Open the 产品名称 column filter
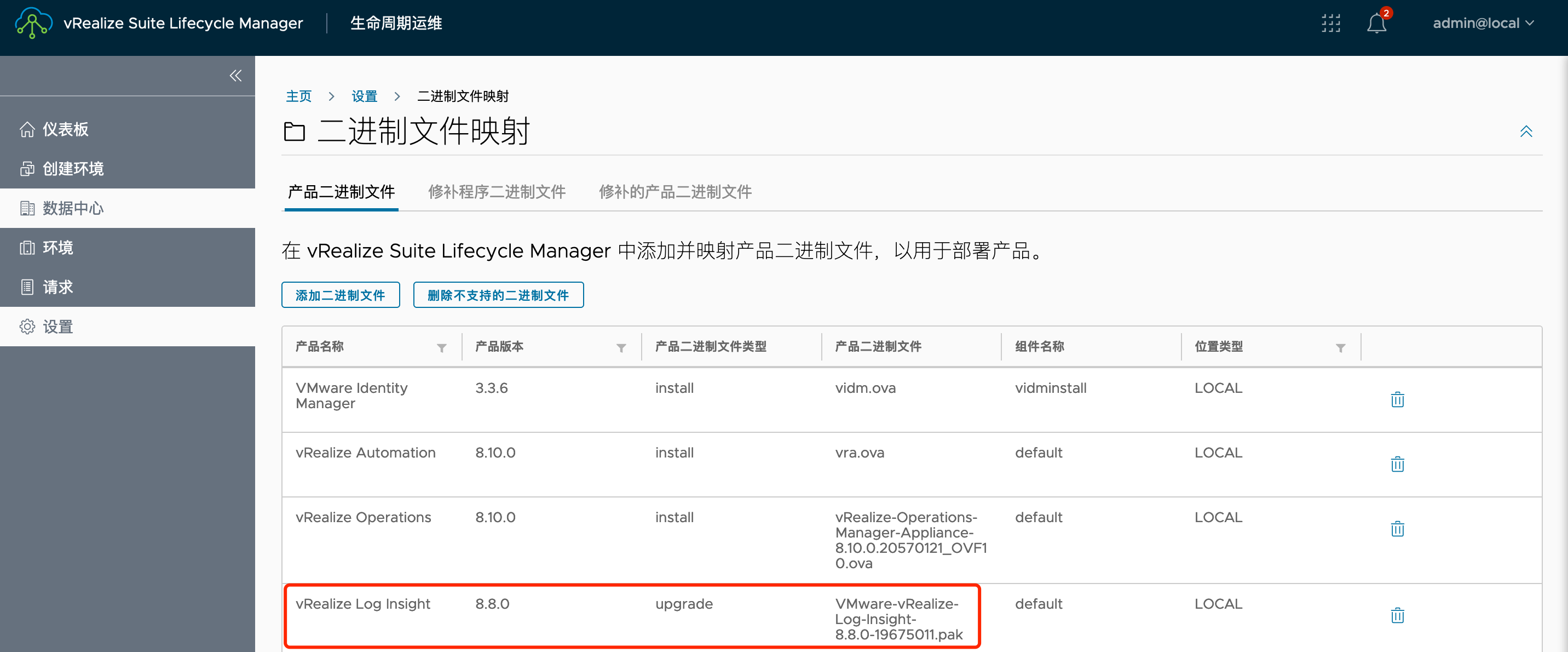1568x652 pixels. [441, 348]
